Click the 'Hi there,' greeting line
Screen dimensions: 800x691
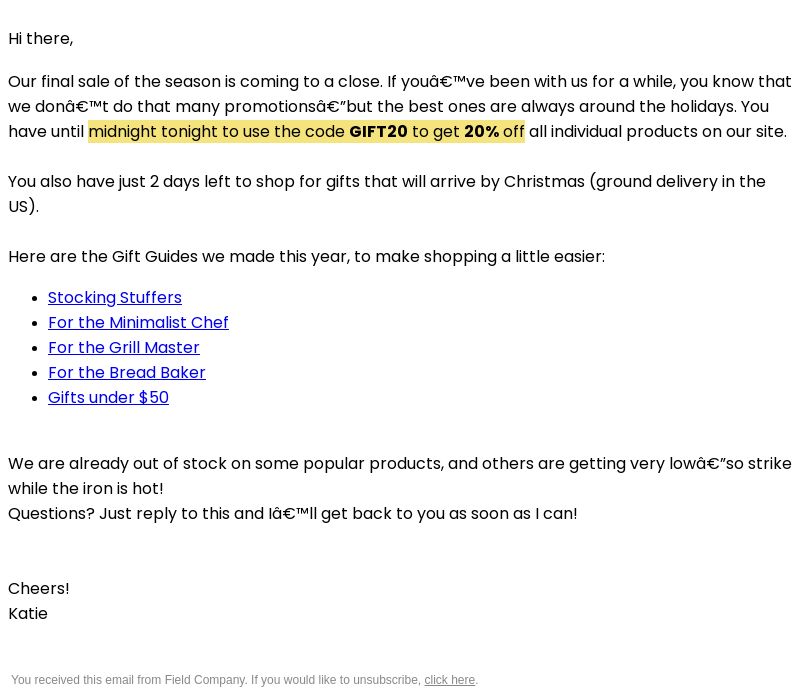tap(41, 39)
